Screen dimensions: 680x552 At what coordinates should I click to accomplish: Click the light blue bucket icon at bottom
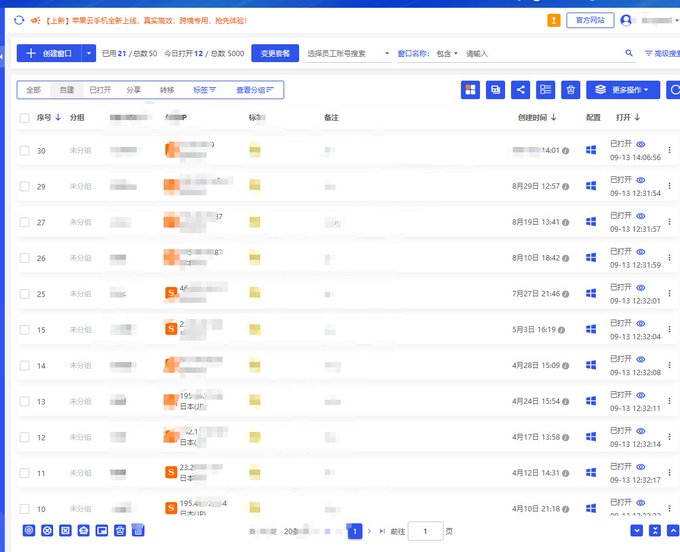[138, 529]
